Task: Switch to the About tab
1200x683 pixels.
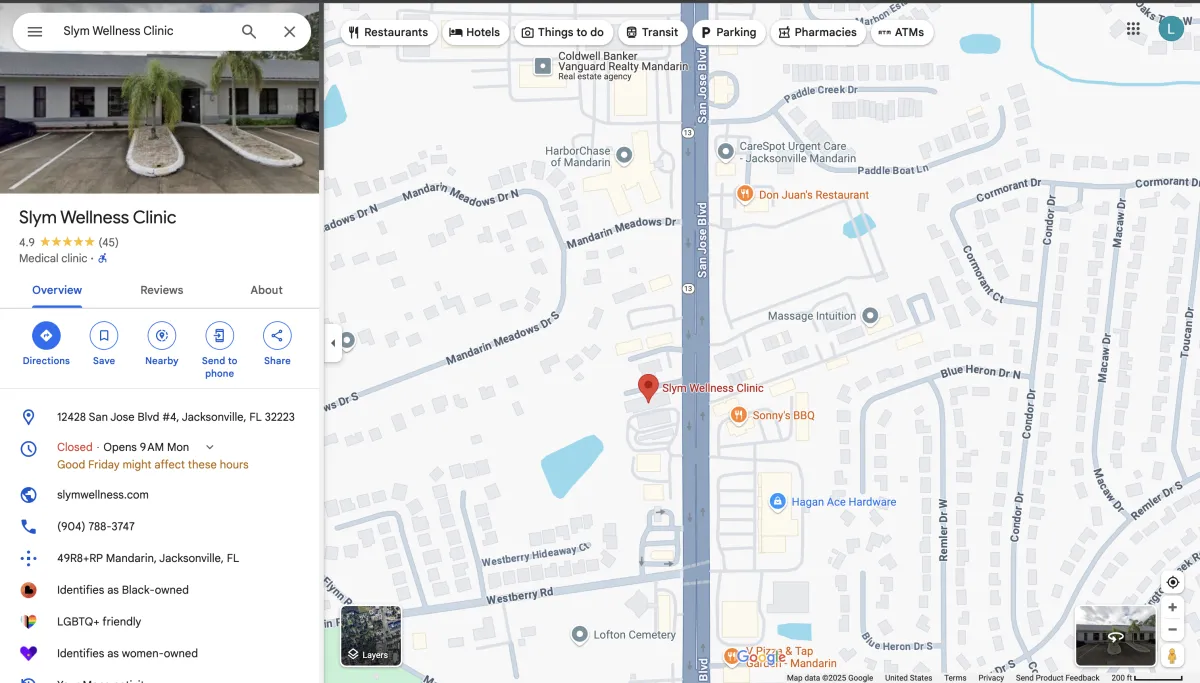Action: [267, 290]
